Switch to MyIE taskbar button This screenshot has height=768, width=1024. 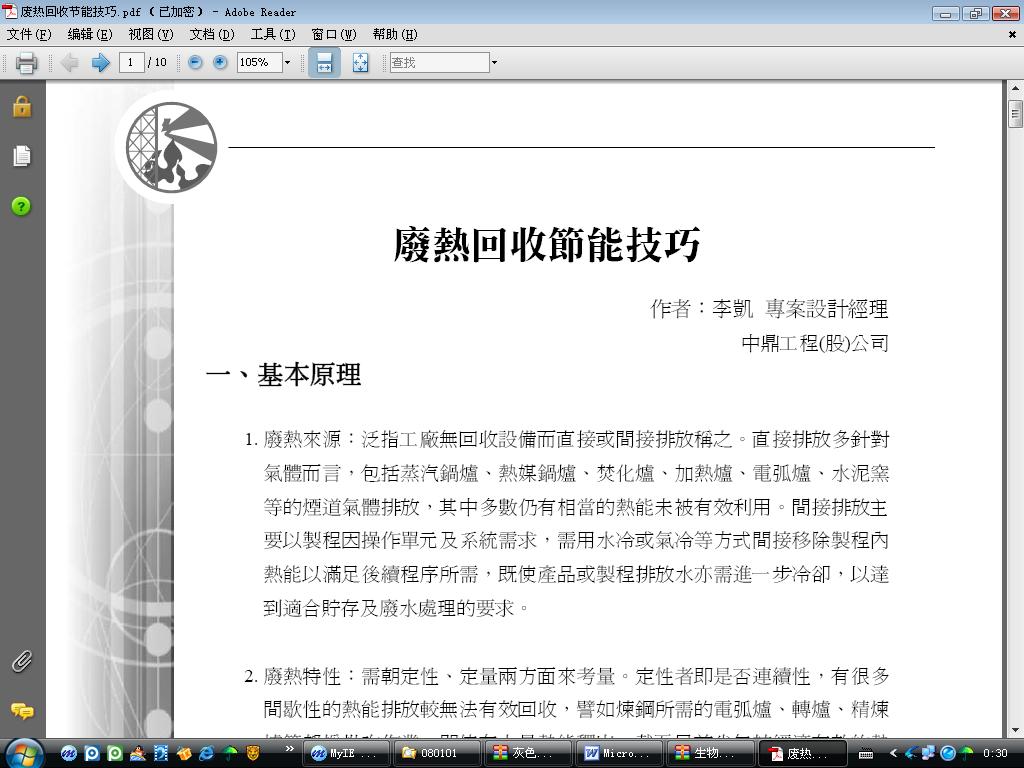pos(346,754)
